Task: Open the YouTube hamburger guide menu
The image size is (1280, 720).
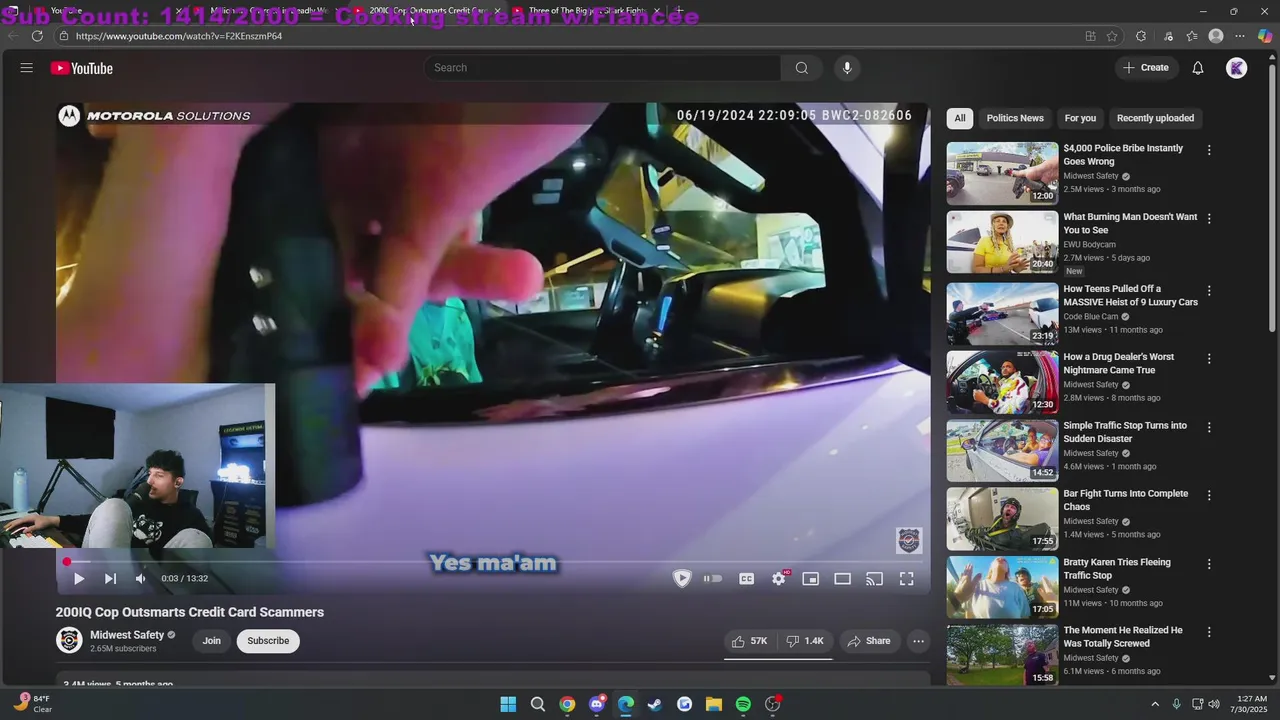Action: pyautogui.click(x=27, y=68)
